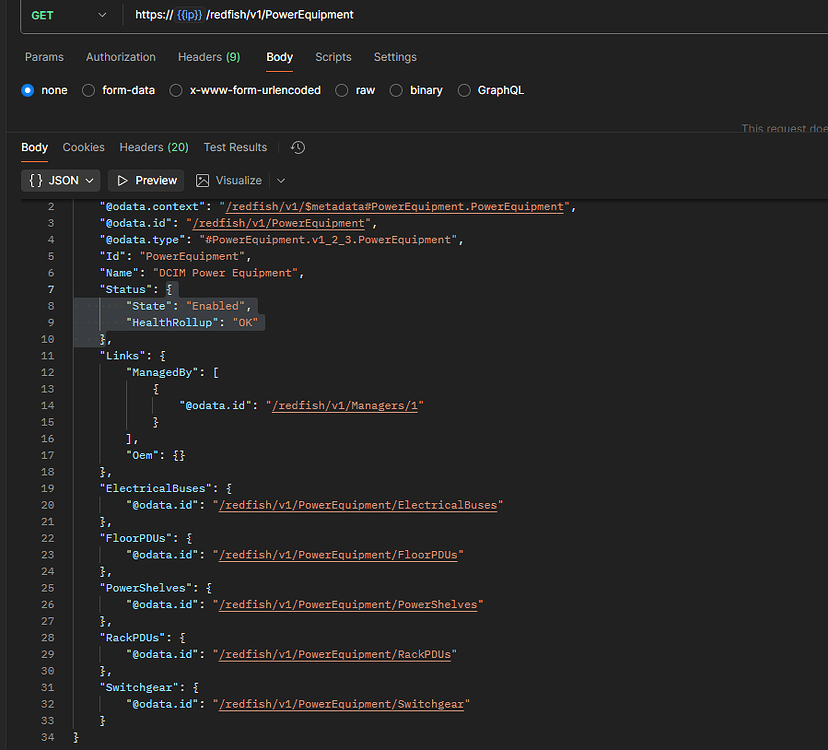Select the raw body radio button
828x750 pixels.
pos(342,90)
